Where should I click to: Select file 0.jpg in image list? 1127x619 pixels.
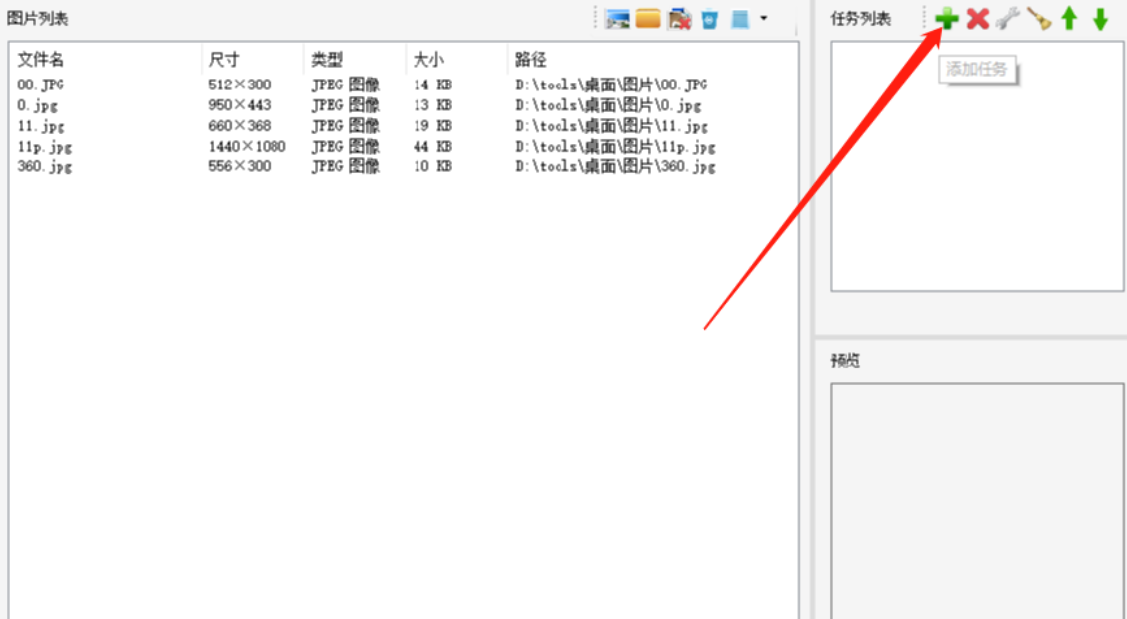37,106
